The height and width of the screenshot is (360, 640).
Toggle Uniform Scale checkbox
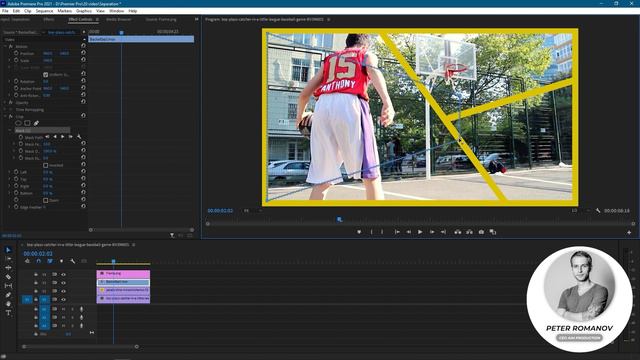click(46, 75)
